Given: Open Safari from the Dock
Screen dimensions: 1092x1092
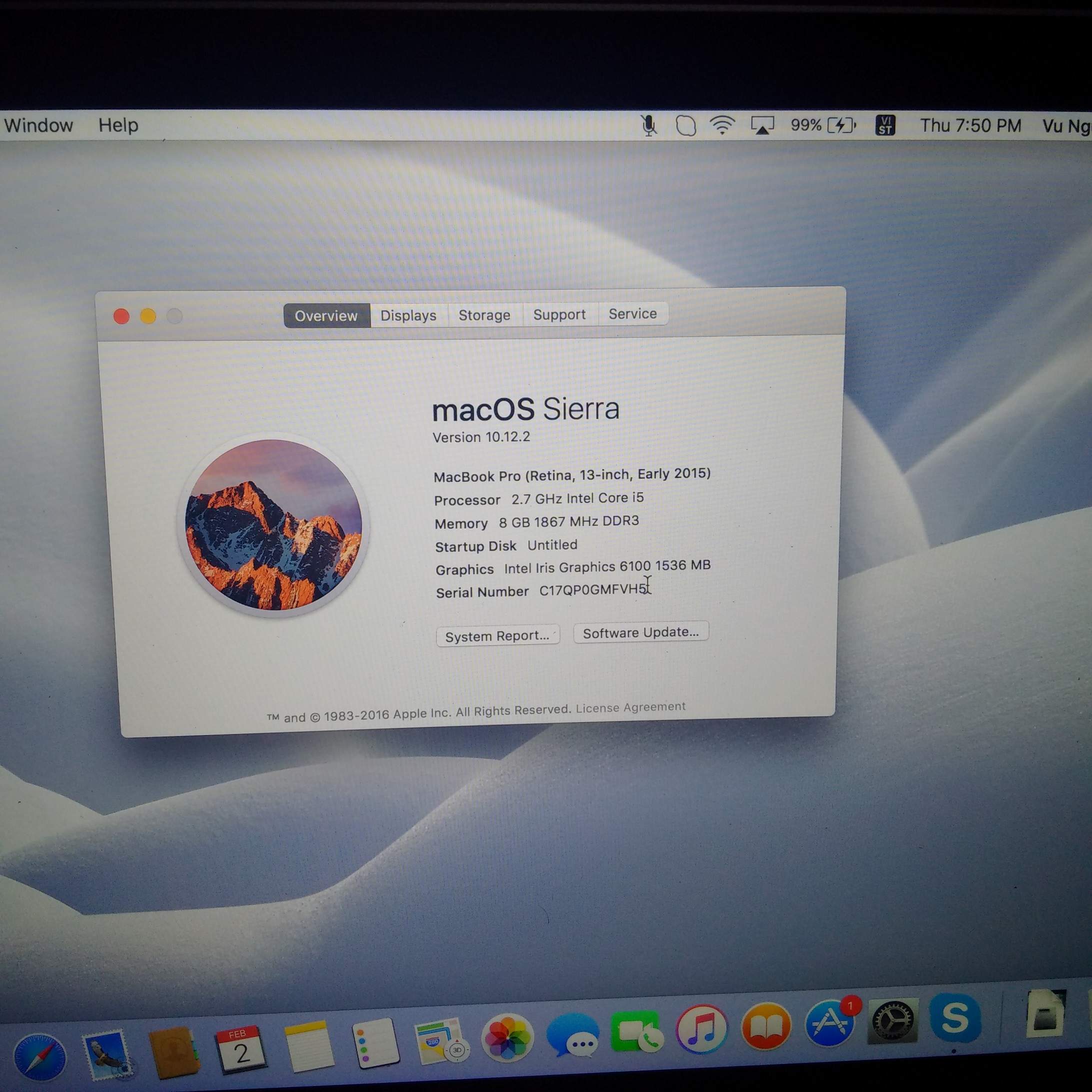Looking at the screenshot, I should coord(39,1056).
